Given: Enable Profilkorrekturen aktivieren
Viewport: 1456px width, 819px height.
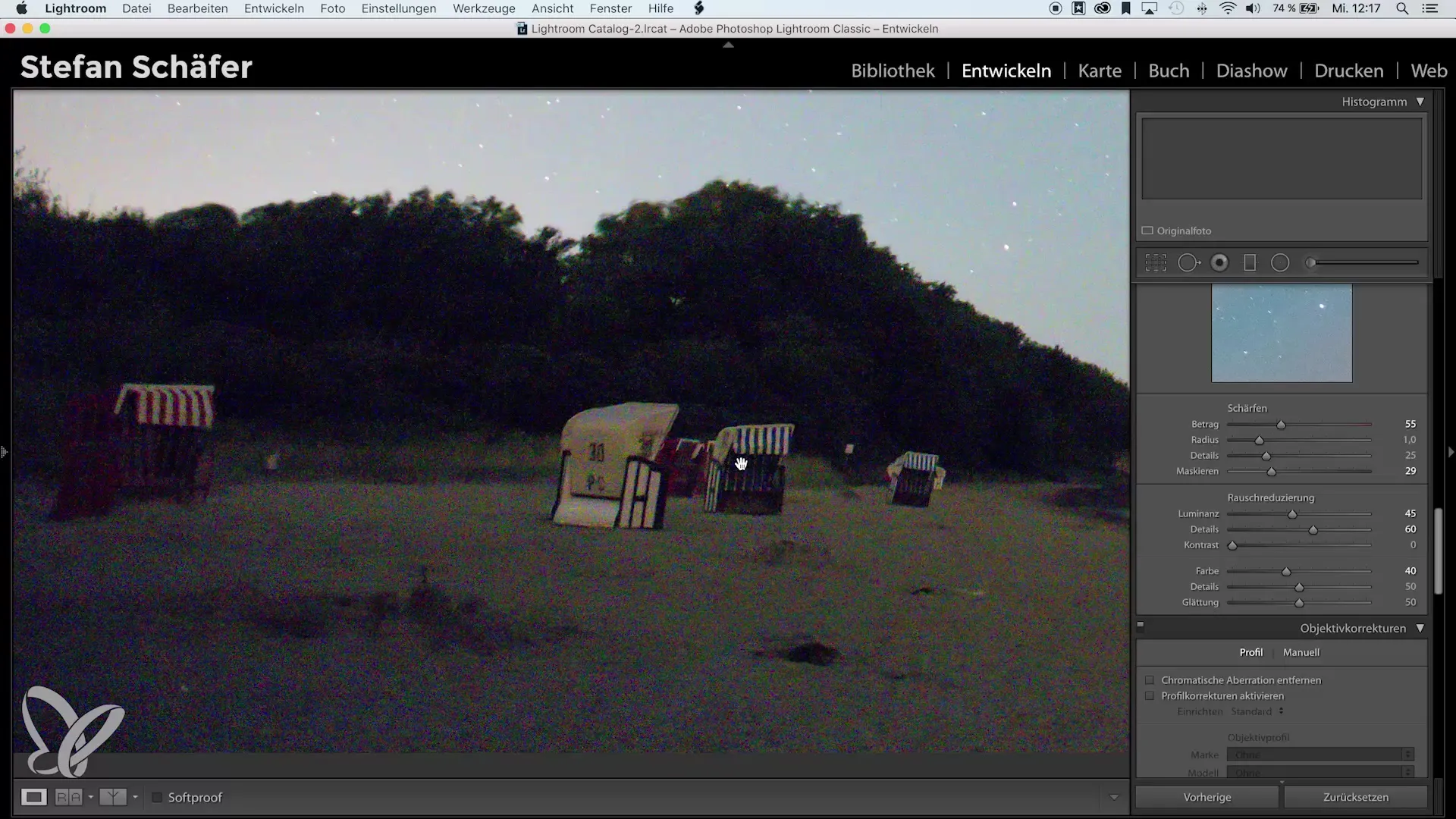Looking at the screenshot, I should point(1150,696).
